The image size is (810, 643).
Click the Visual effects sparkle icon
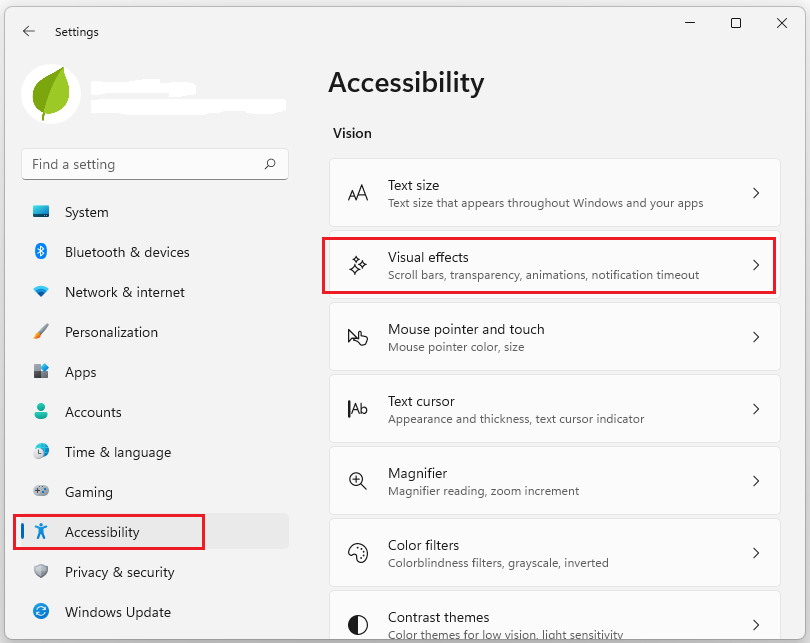point(357,265)
